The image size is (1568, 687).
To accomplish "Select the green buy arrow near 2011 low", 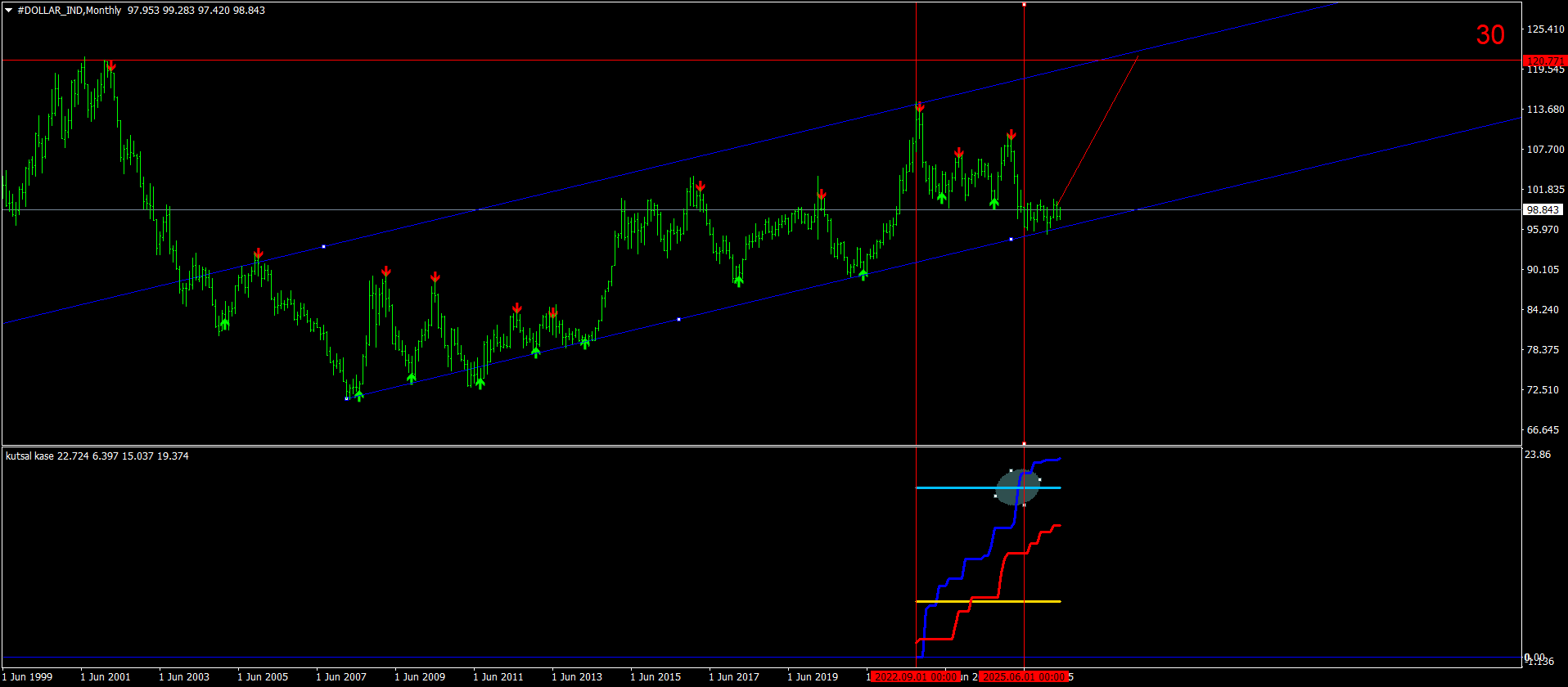I will pos(480,383).
